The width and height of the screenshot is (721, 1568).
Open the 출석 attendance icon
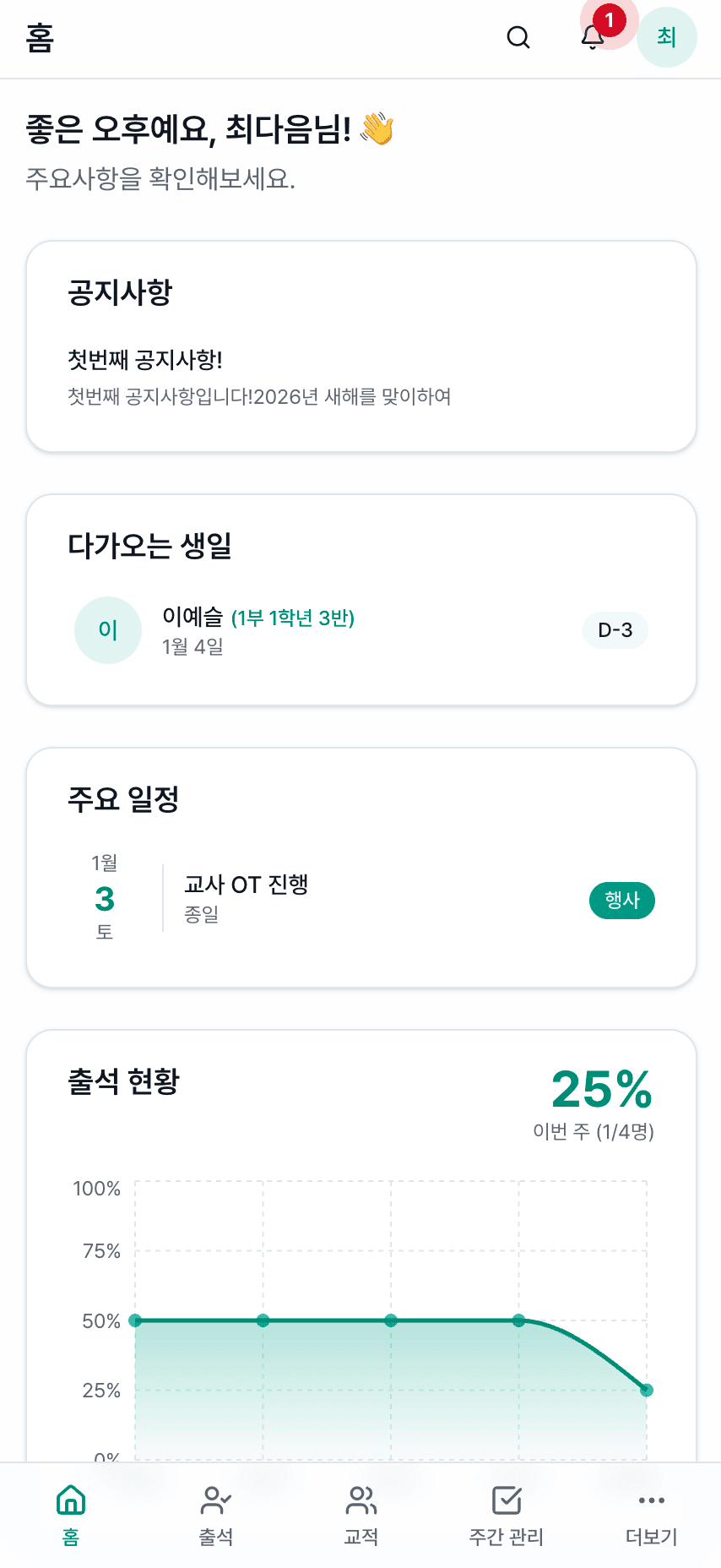(x=215, y=1500)
